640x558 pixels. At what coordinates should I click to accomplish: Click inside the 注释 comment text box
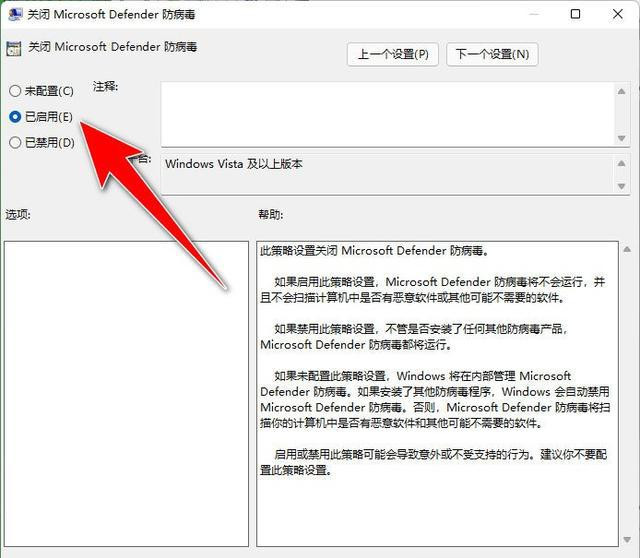(x=388, y=114)
